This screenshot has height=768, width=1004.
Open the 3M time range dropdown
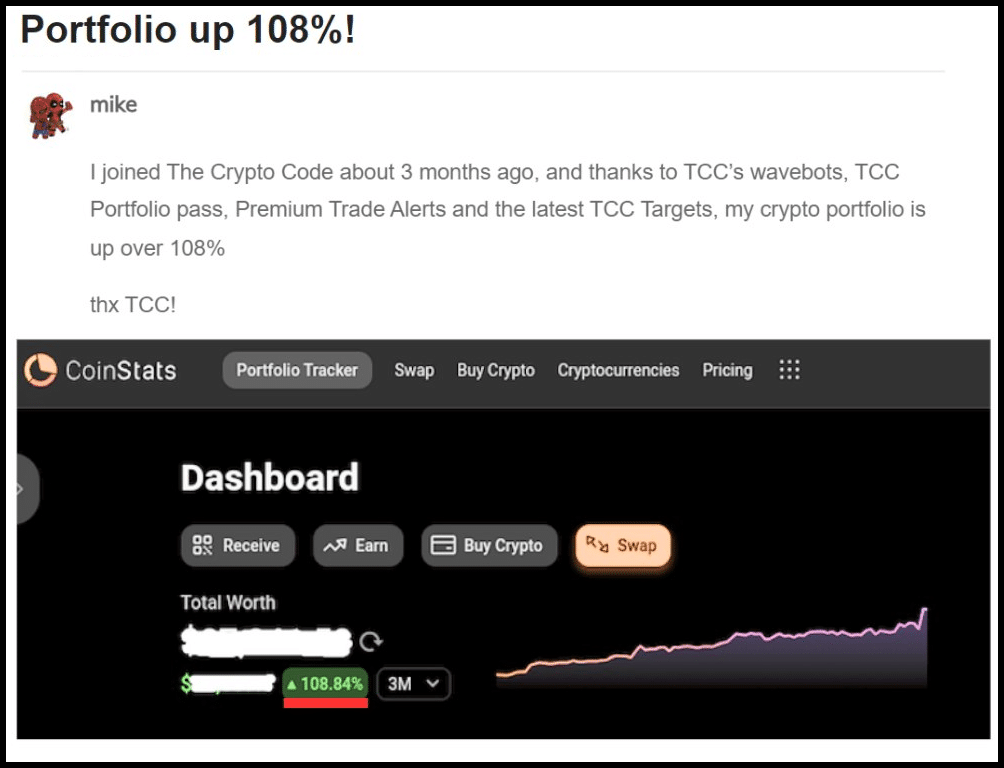[413, 684]
